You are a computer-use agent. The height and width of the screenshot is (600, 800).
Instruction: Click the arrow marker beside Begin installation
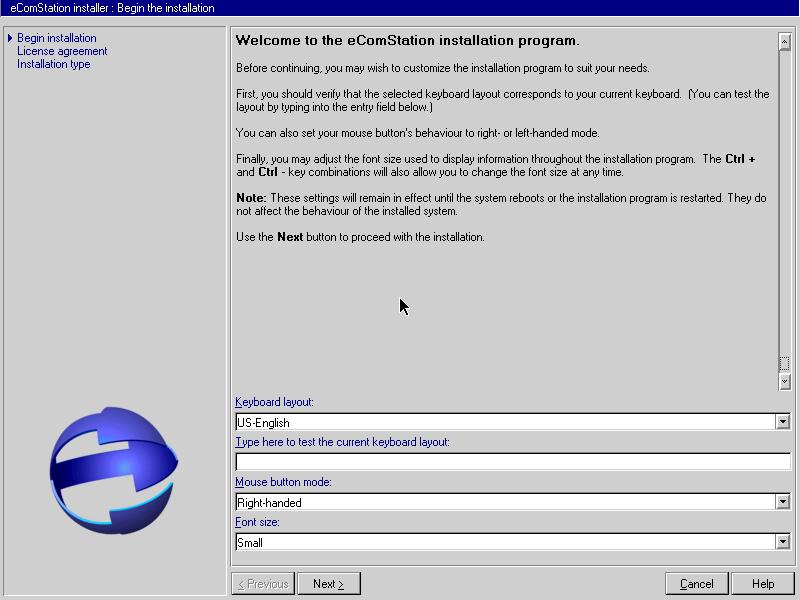(x=10, y=38)
